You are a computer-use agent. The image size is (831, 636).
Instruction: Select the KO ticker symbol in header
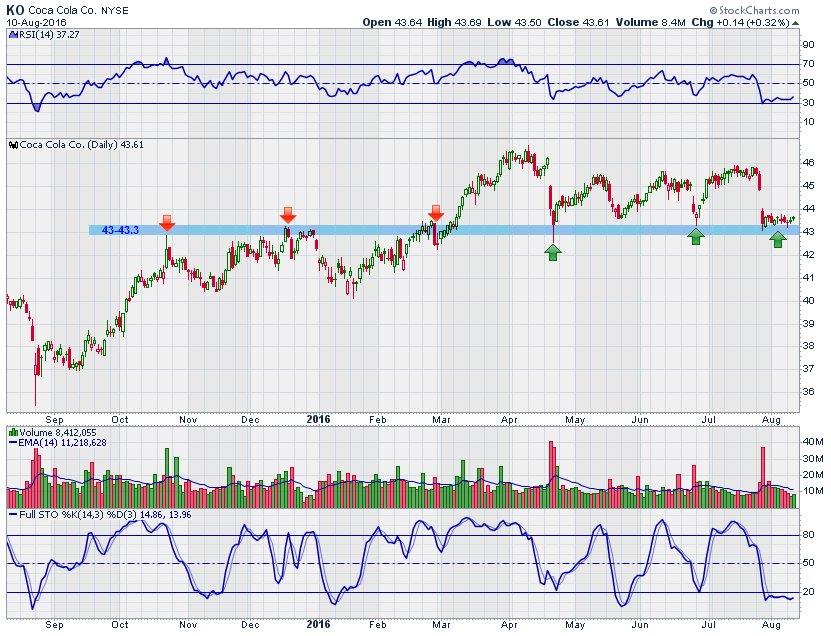coord(15,10)
